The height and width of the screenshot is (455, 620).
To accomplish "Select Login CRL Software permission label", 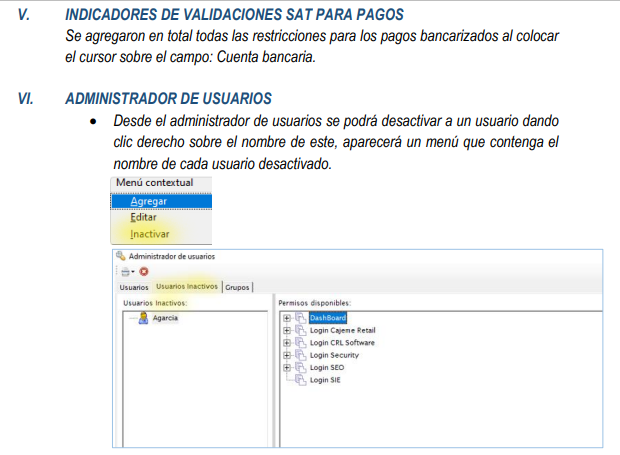I will tap(342, 343).
